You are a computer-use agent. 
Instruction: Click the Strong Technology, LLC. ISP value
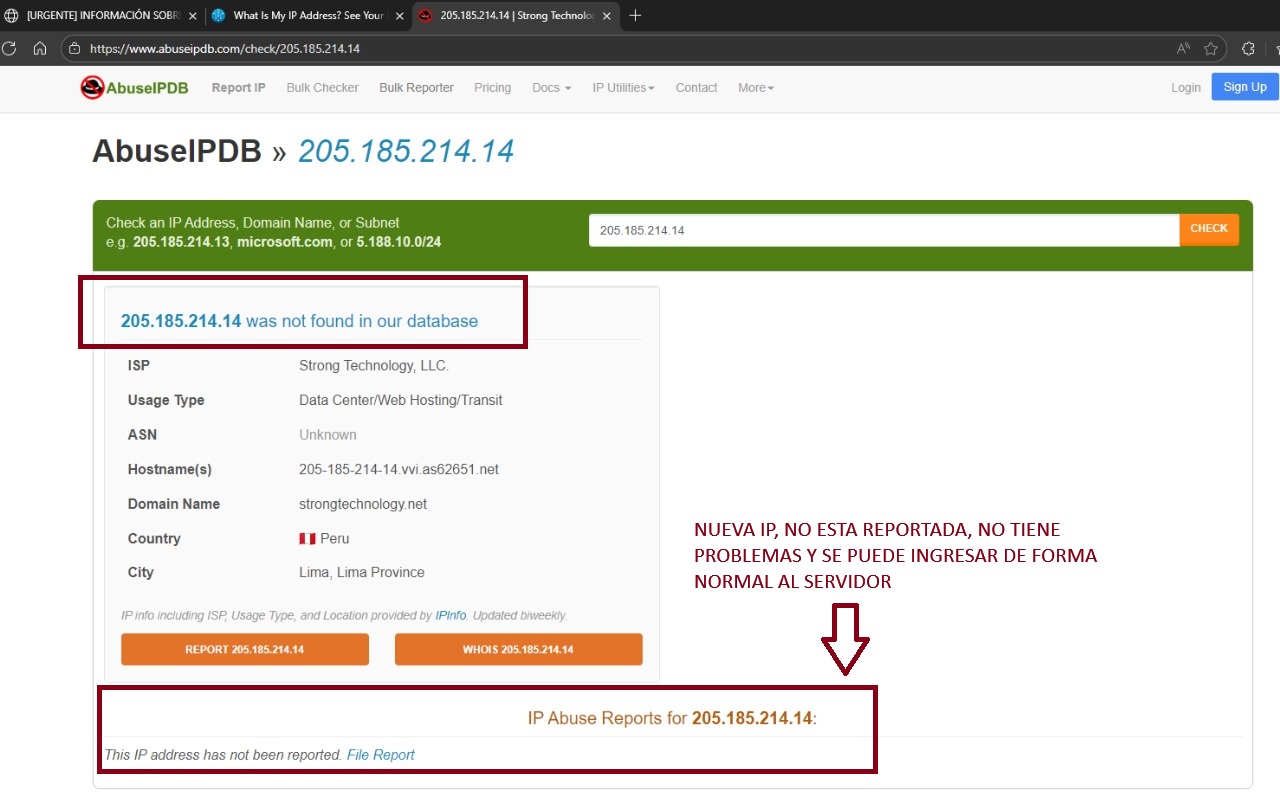click(x=374, y=366)
